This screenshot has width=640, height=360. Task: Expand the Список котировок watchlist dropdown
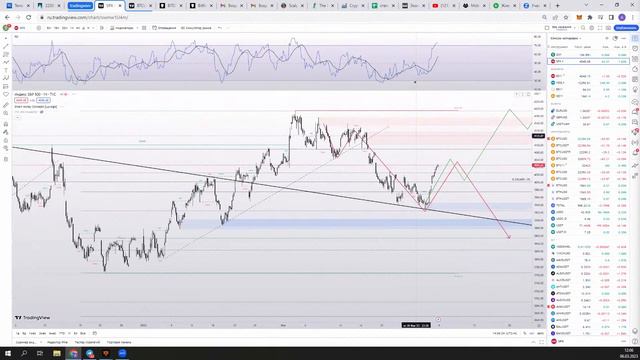point(566,38)
